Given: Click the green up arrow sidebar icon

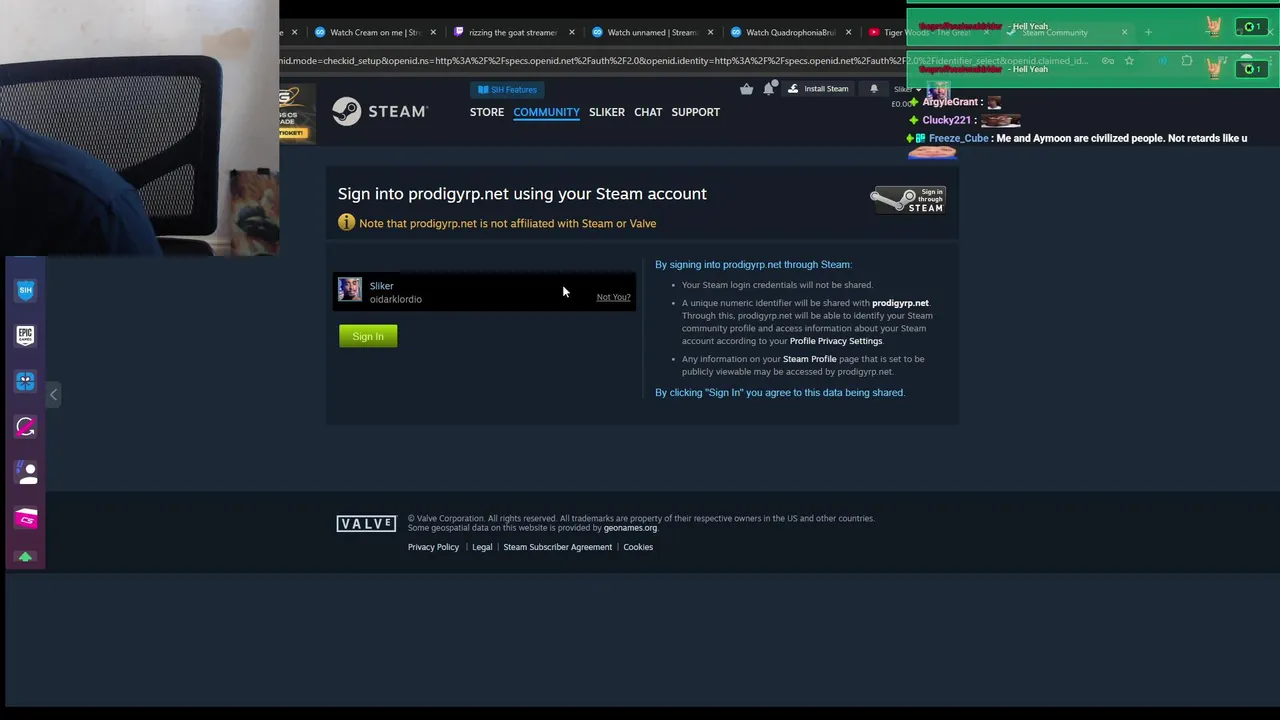Looking at the screenshot, I should 25,557.
